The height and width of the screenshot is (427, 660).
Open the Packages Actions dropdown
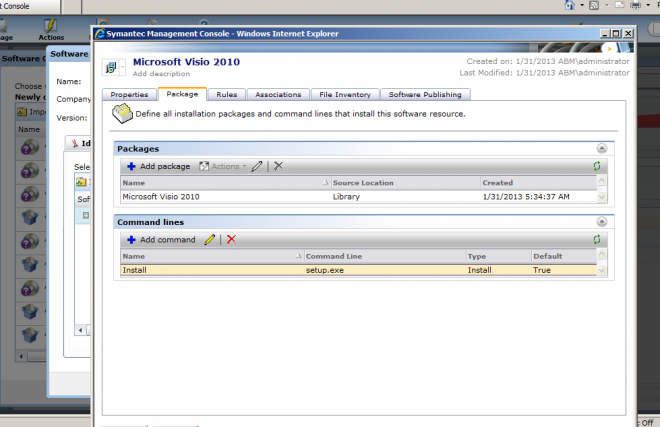(223, 166)
